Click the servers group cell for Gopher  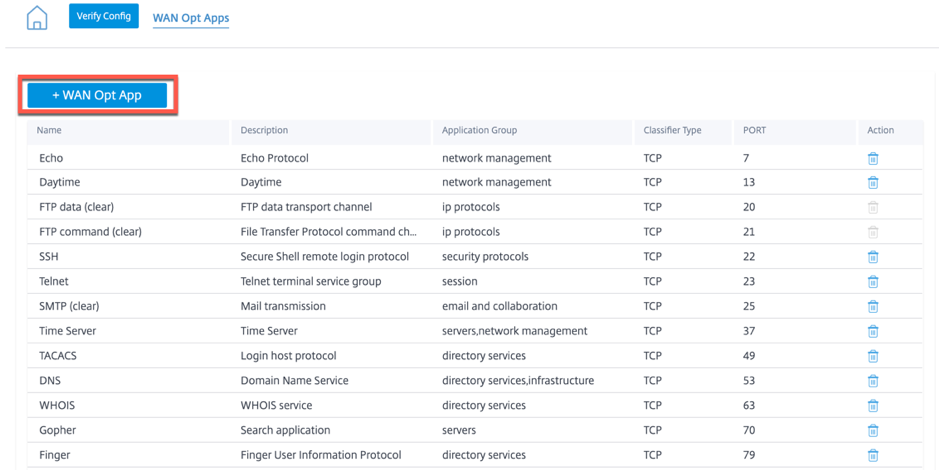point(459,430)
